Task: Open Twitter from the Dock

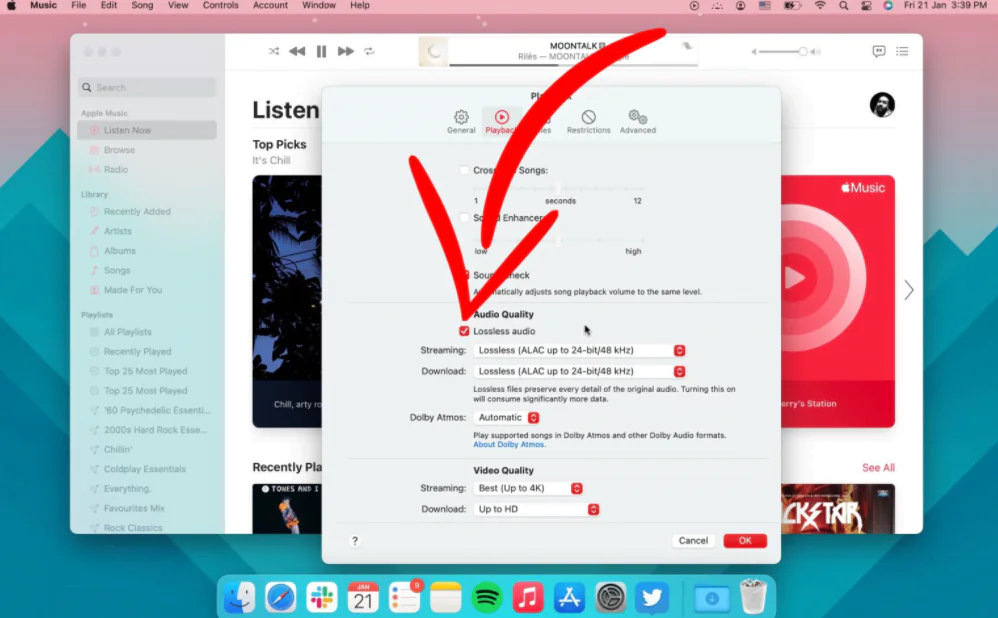Action: point(652,598)
